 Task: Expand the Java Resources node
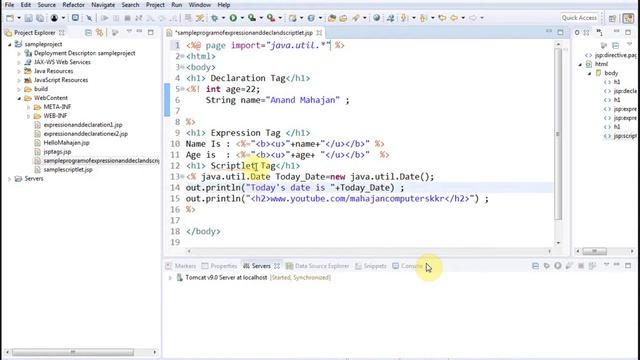click(18, 71)
